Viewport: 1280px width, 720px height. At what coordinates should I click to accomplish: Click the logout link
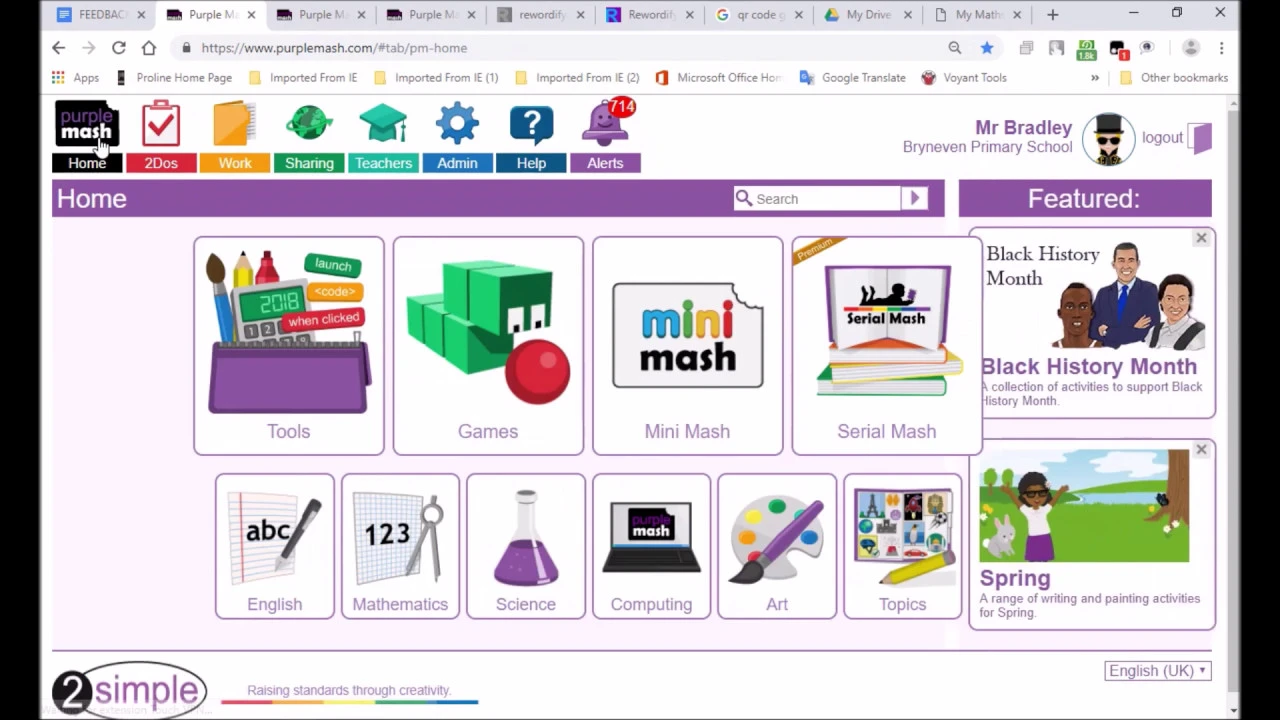tap(1162, 138)
